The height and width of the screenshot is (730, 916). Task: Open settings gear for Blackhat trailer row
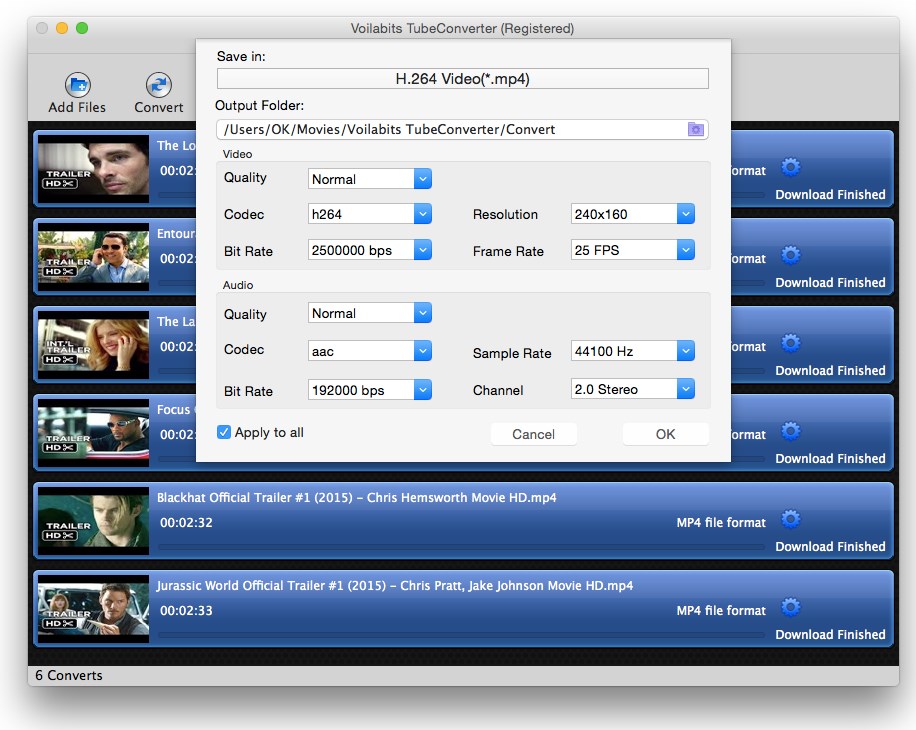(790, 519)
